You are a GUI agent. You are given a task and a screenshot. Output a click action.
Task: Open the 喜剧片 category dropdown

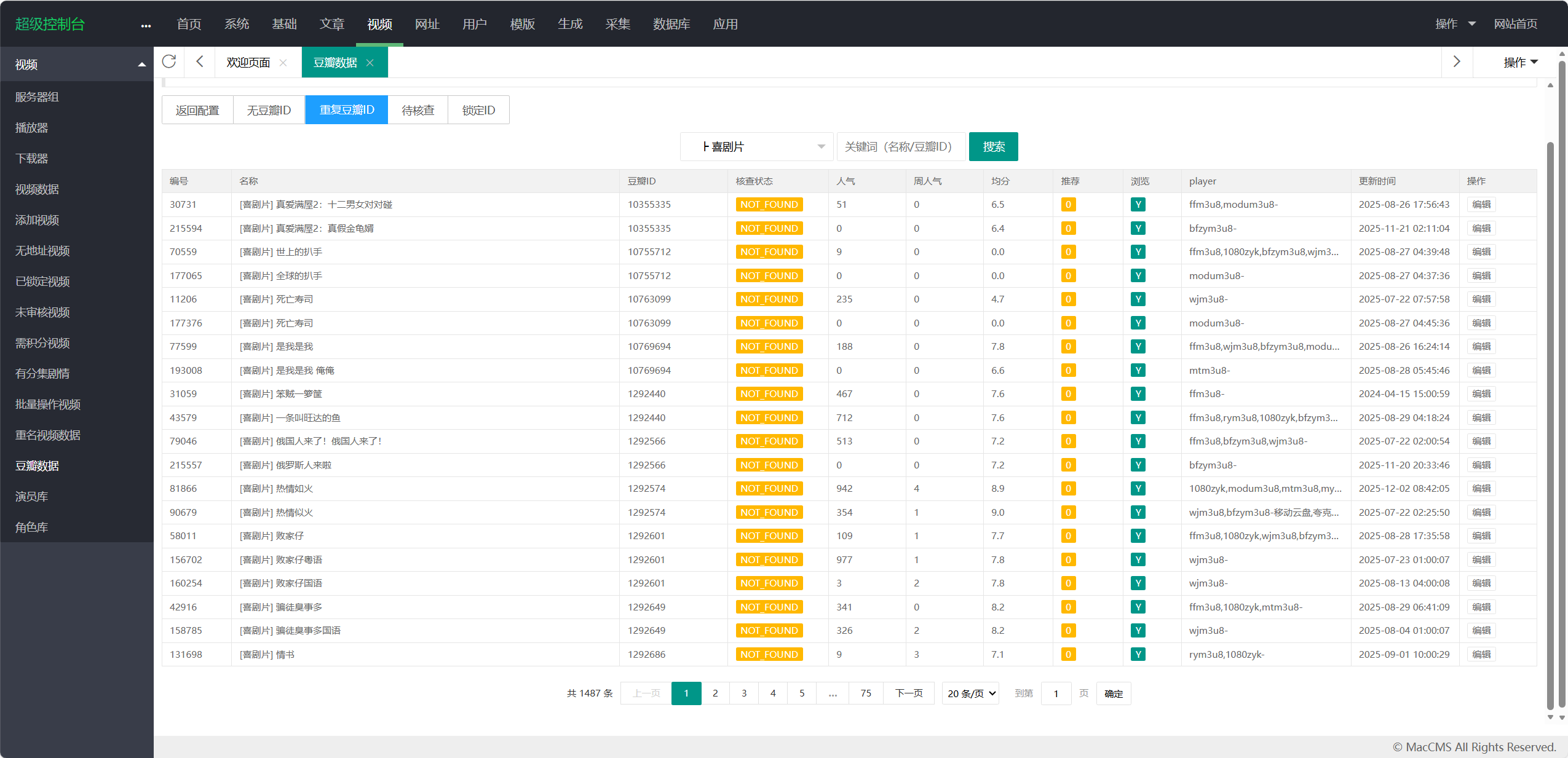coord(756,147)
